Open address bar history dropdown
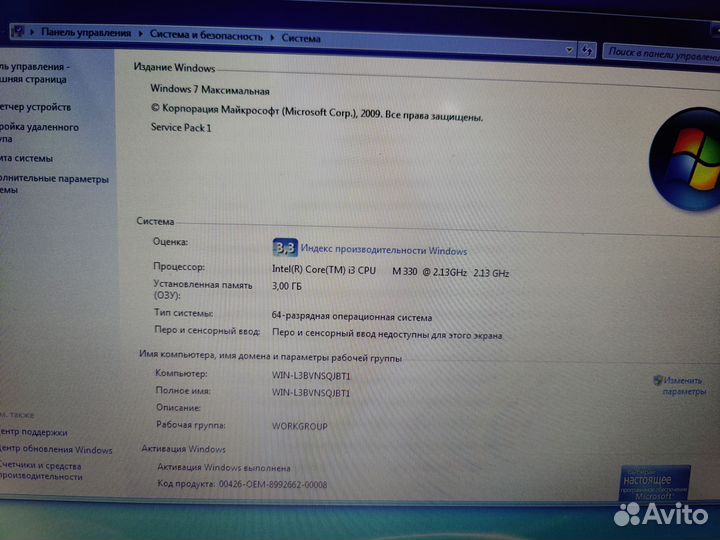The height and width of the screenshot is (540, 720). (569, 49)
